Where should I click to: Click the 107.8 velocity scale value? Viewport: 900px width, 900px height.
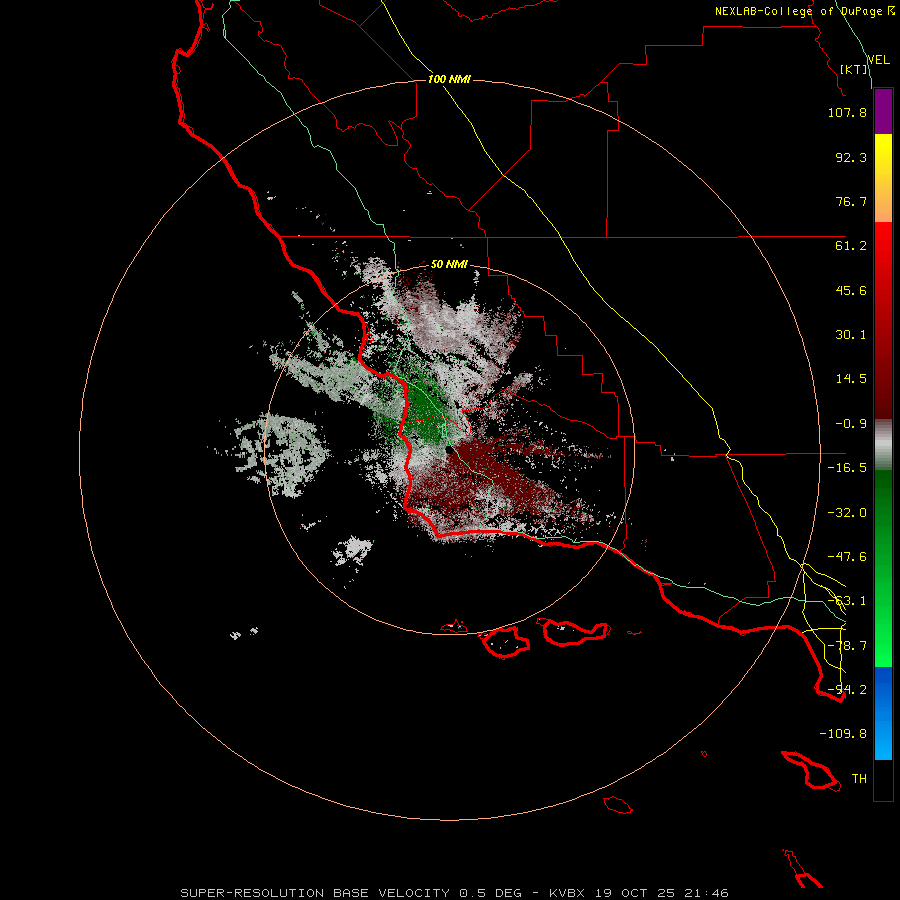coord(847,112)
